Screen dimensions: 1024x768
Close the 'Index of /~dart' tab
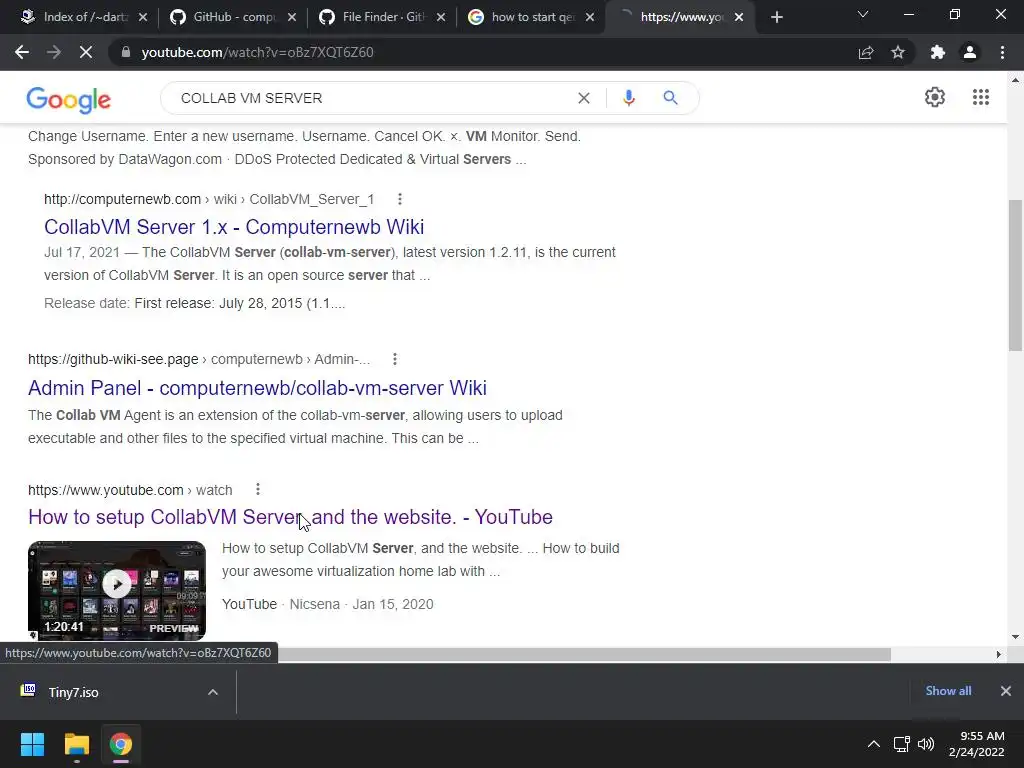pos(143,18)
